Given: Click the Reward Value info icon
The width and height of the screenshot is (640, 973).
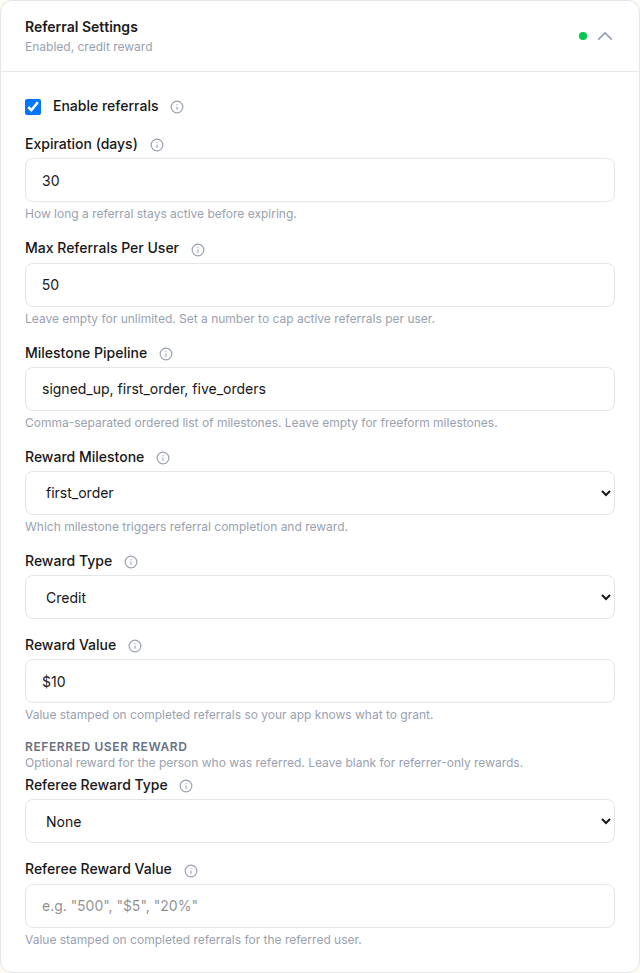Looking at the screenshot, I should 135,646.
